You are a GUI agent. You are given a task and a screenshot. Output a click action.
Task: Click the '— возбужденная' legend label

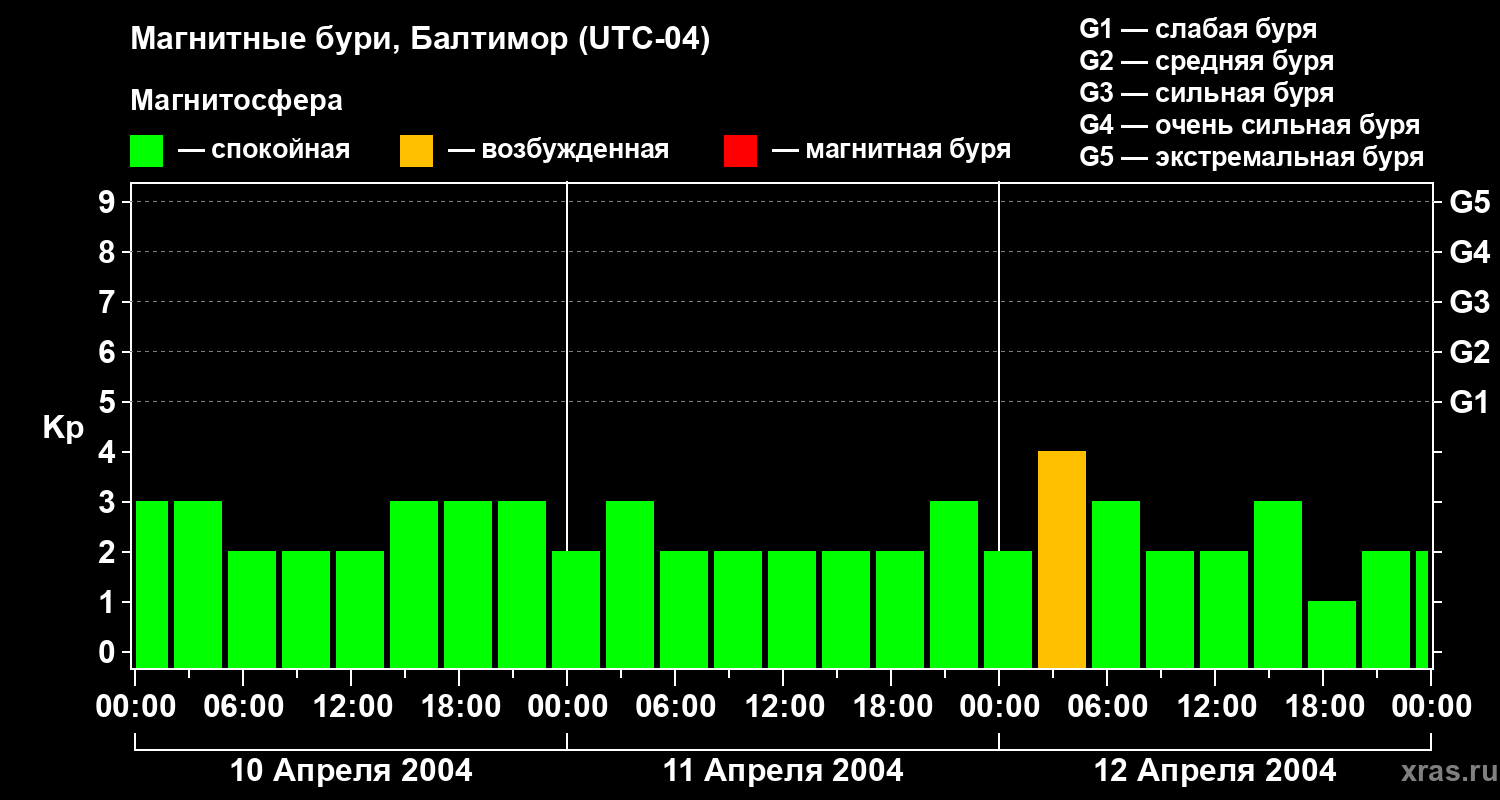558,150
